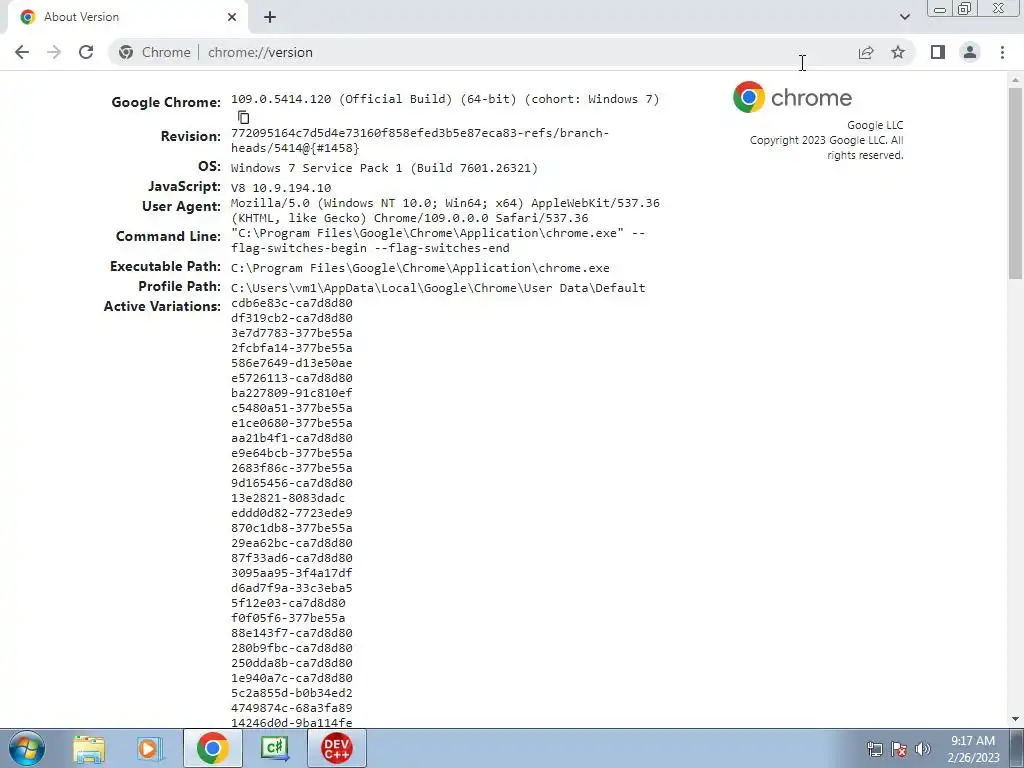Launch Windows Media Player from taskbar
The height and width of the screenshot is (768, 1024).
point(150,748)
